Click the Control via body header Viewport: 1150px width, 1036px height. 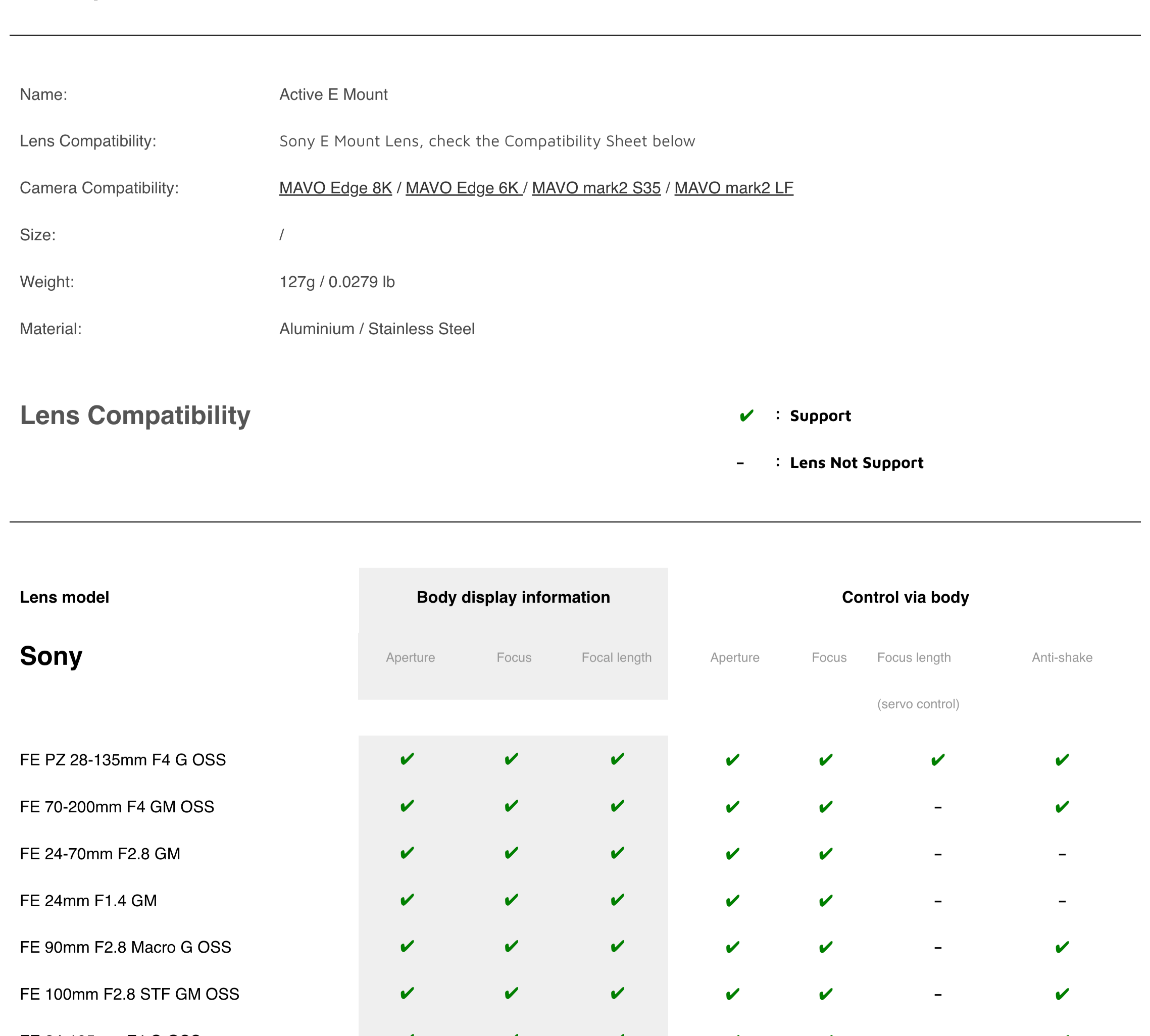click(x=905, y=597)
